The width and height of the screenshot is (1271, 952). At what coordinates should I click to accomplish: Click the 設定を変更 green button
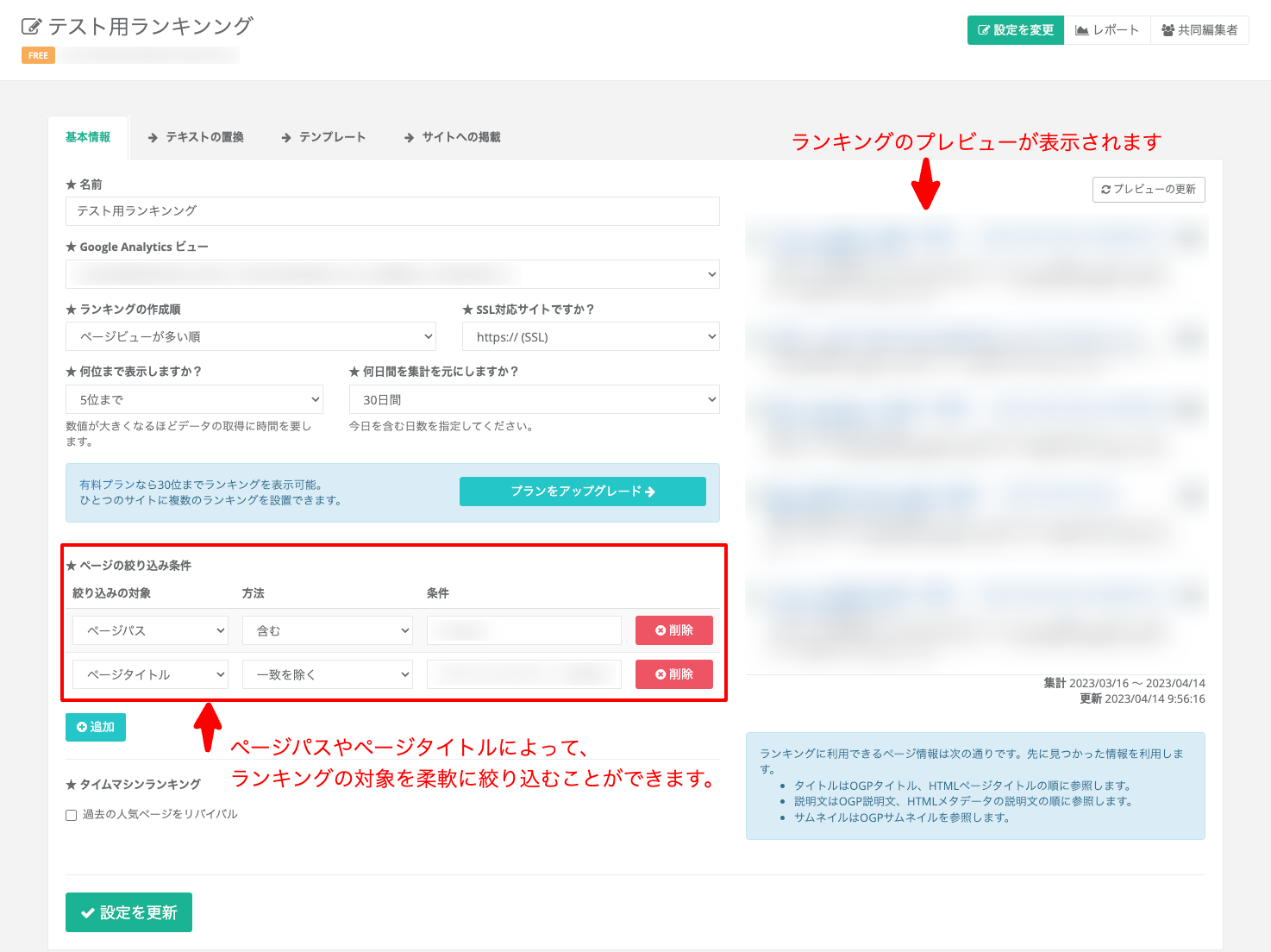coord(1016,30)
